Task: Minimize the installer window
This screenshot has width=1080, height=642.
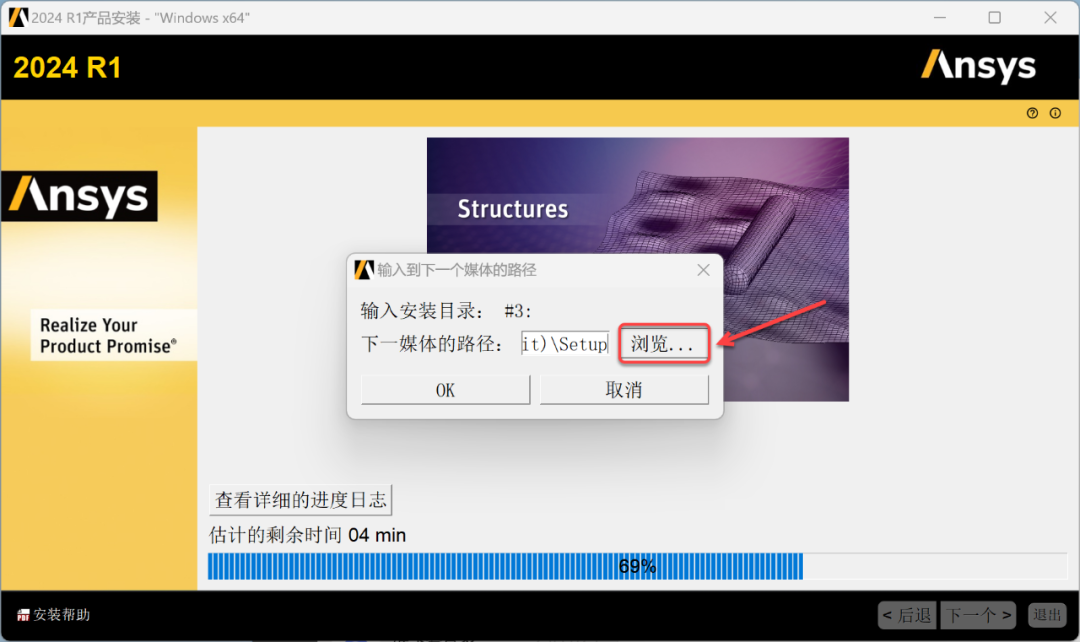Action: (x=940, y=17)
